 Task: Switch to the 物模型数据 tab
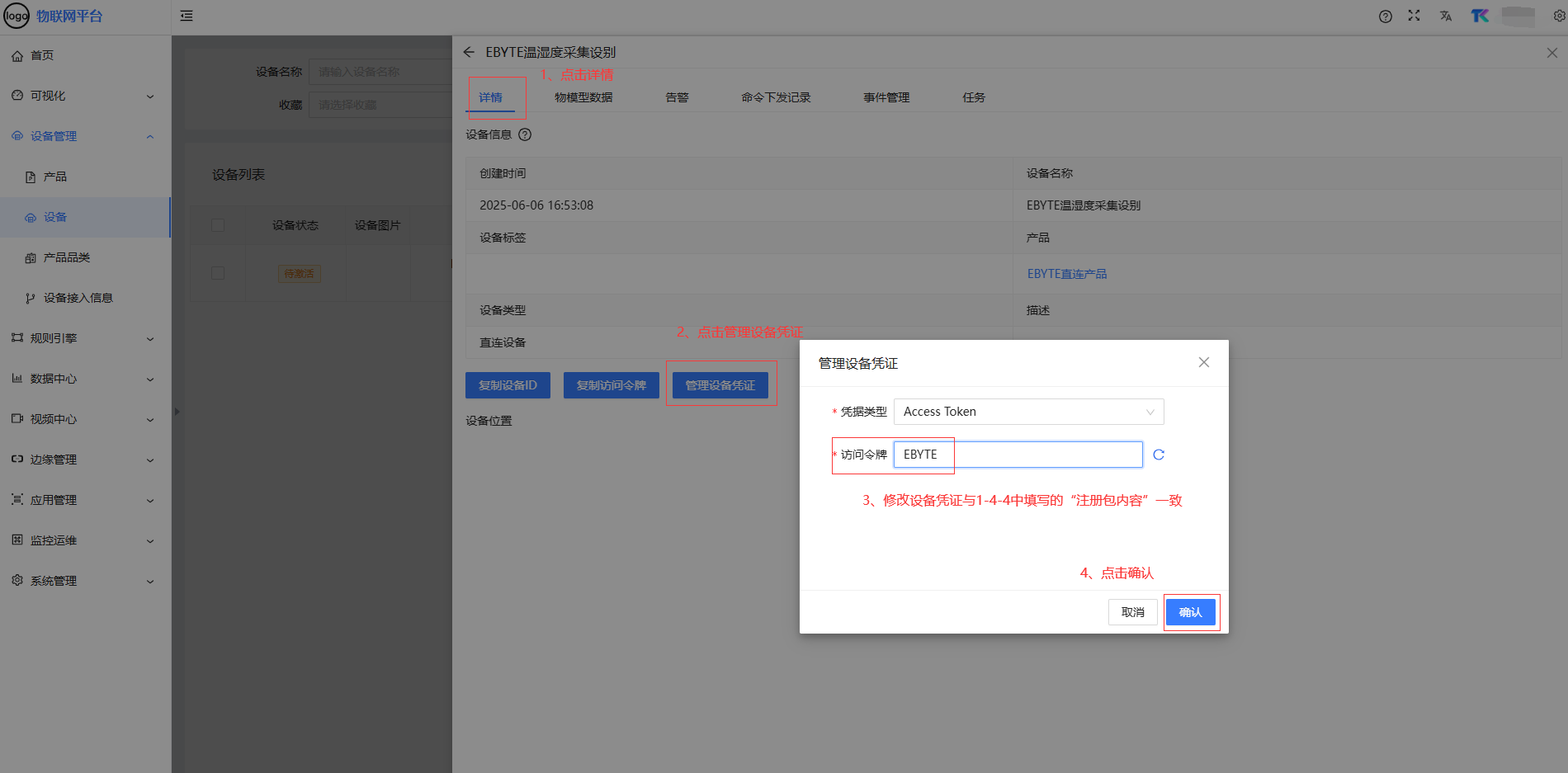(583, 97)
